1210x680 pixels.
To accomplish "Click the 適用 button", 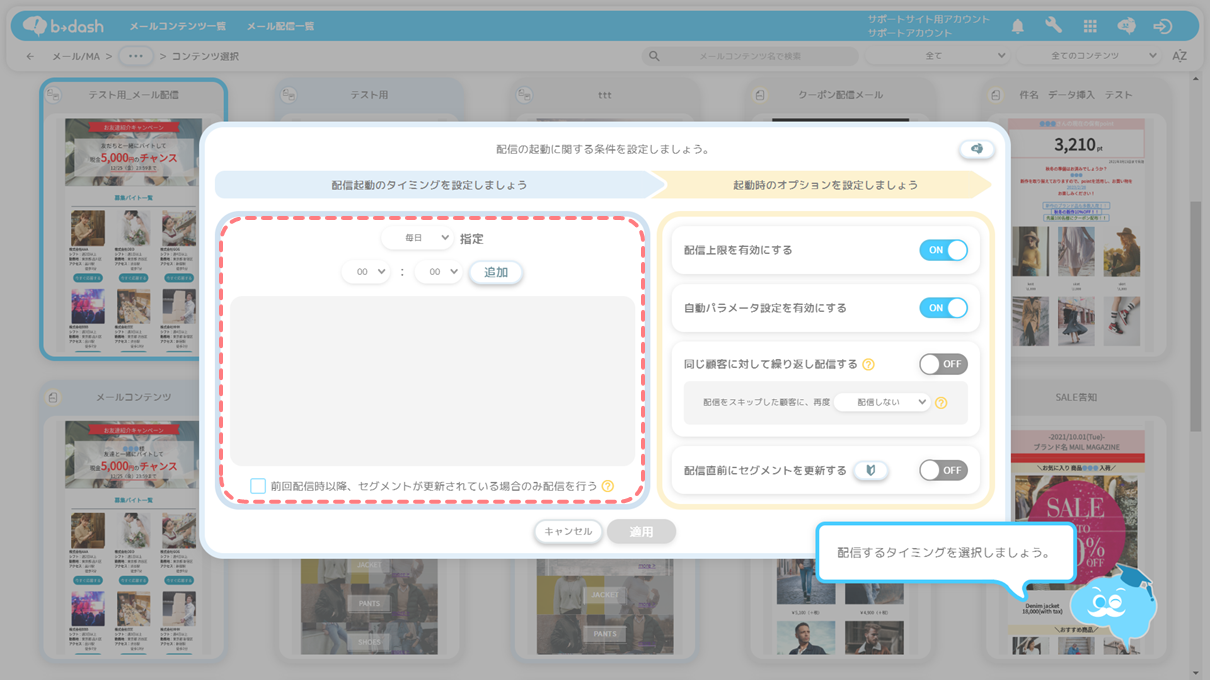I will 641,531.
